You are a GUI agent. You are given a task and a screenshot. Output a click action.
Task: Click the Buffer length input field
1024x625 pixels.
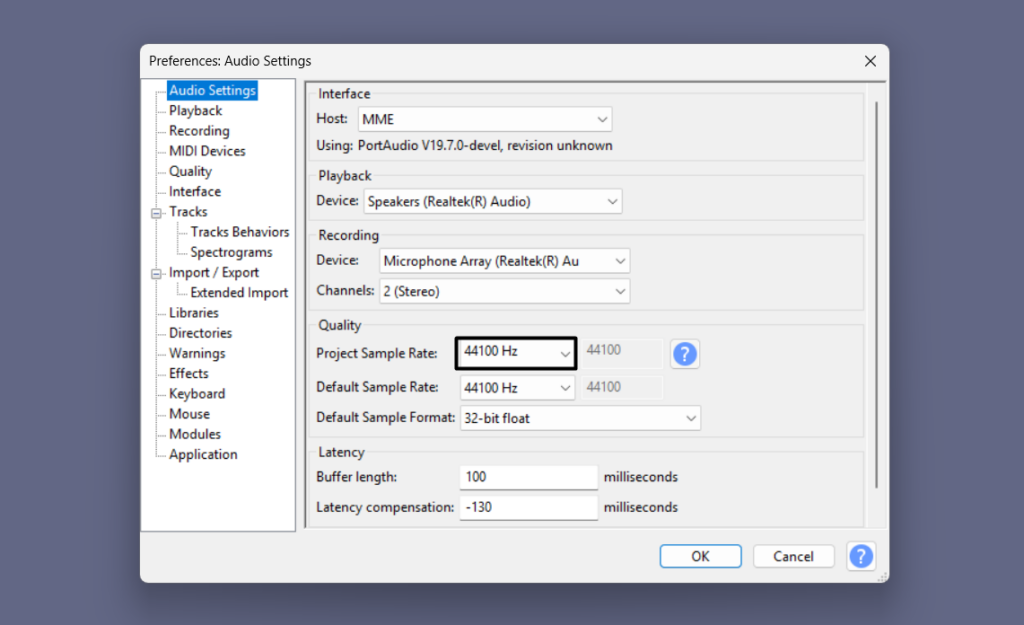point(528,477)
